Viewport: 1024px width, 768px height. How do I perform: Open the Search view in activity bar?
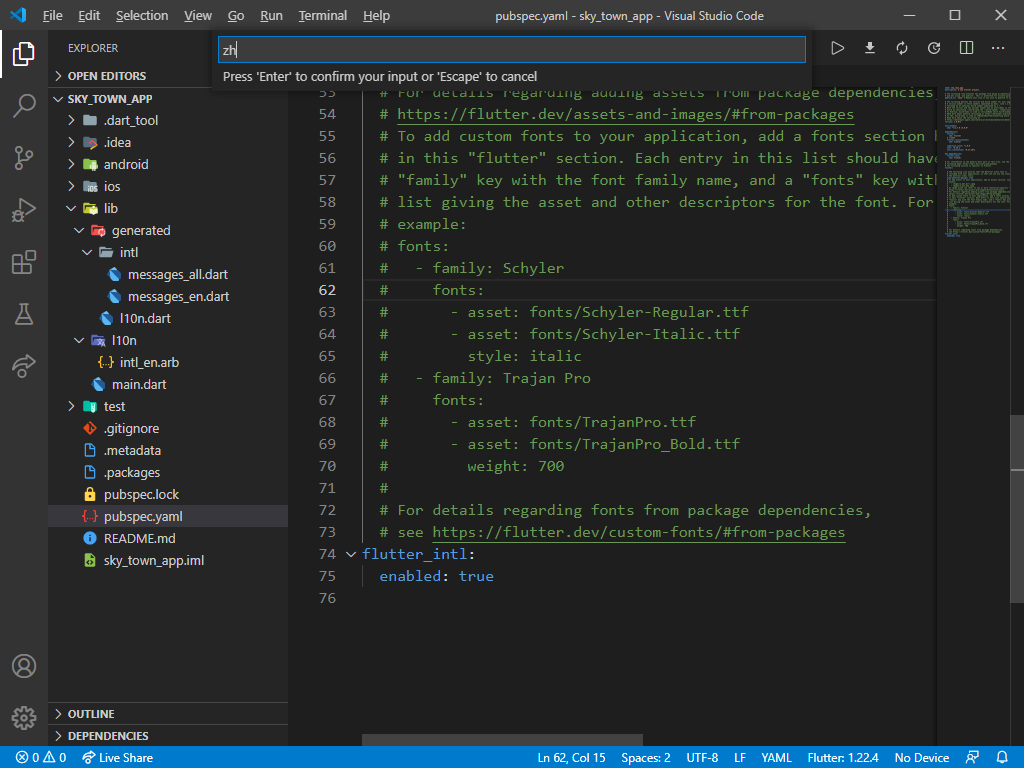click(24, 105)
